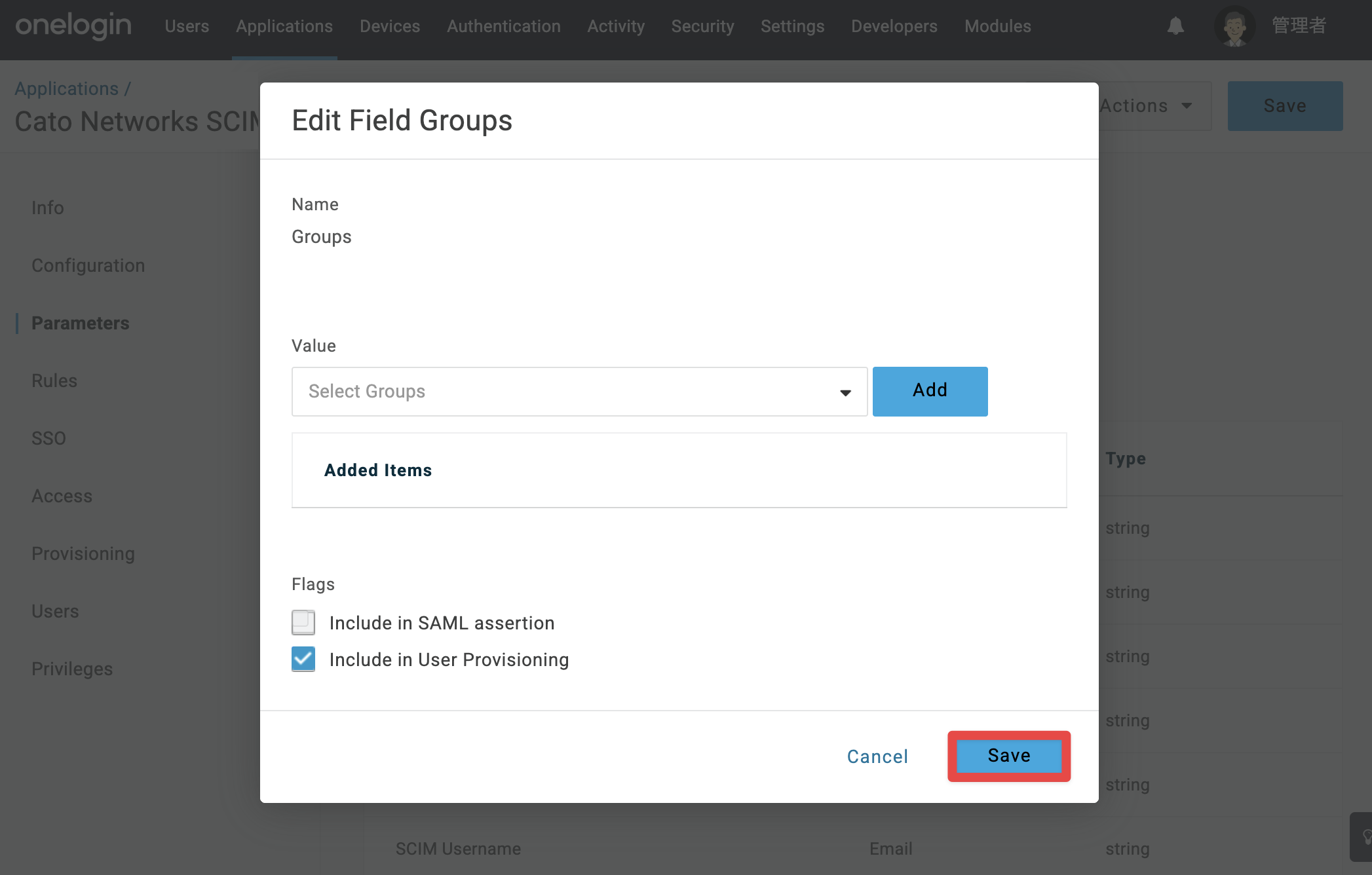Open the Select Groups dropdown
Viewport: 1372px width, 875px height.
tap(579, 392)
